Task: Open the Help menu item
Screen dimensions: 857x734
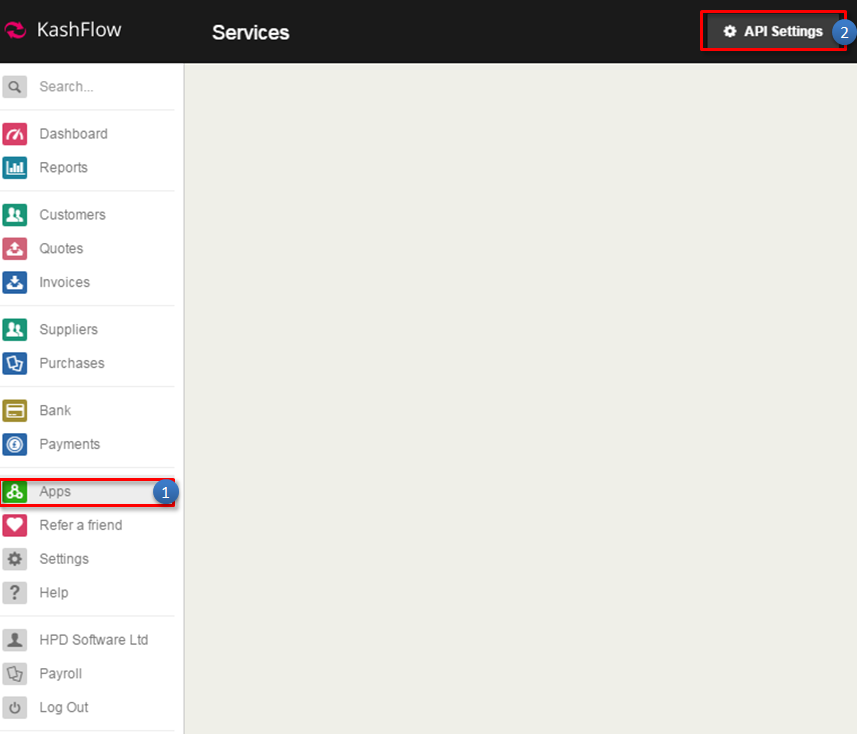Action: (x=54, y=593)
